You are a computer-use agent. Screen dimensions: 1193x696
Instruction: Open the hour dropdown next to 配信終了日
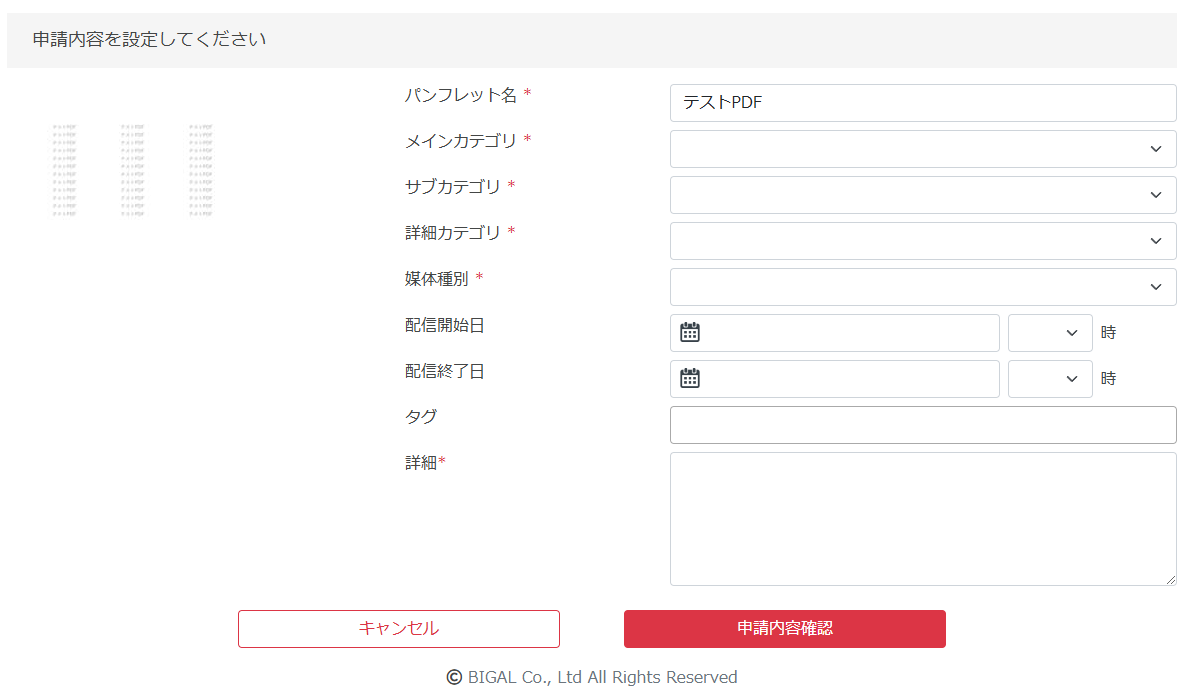[x=1050, y=378]
